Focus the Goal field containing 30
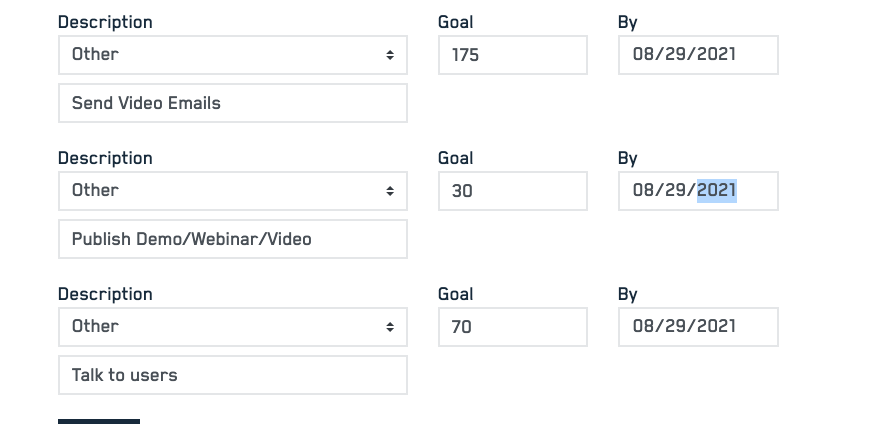The image size is (884, 424). click(x=512, y=191)
